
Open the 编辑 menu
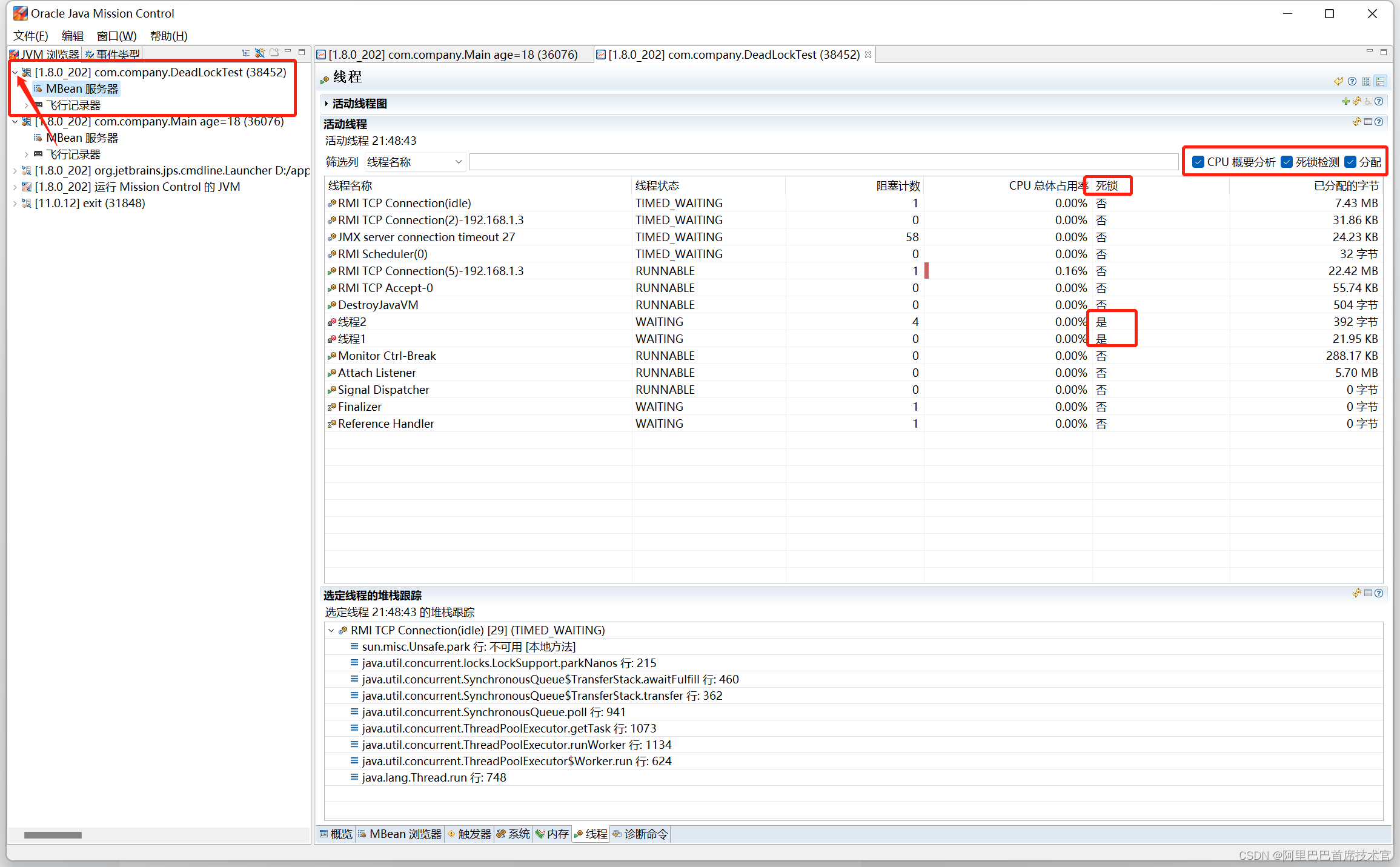[73, 36]
